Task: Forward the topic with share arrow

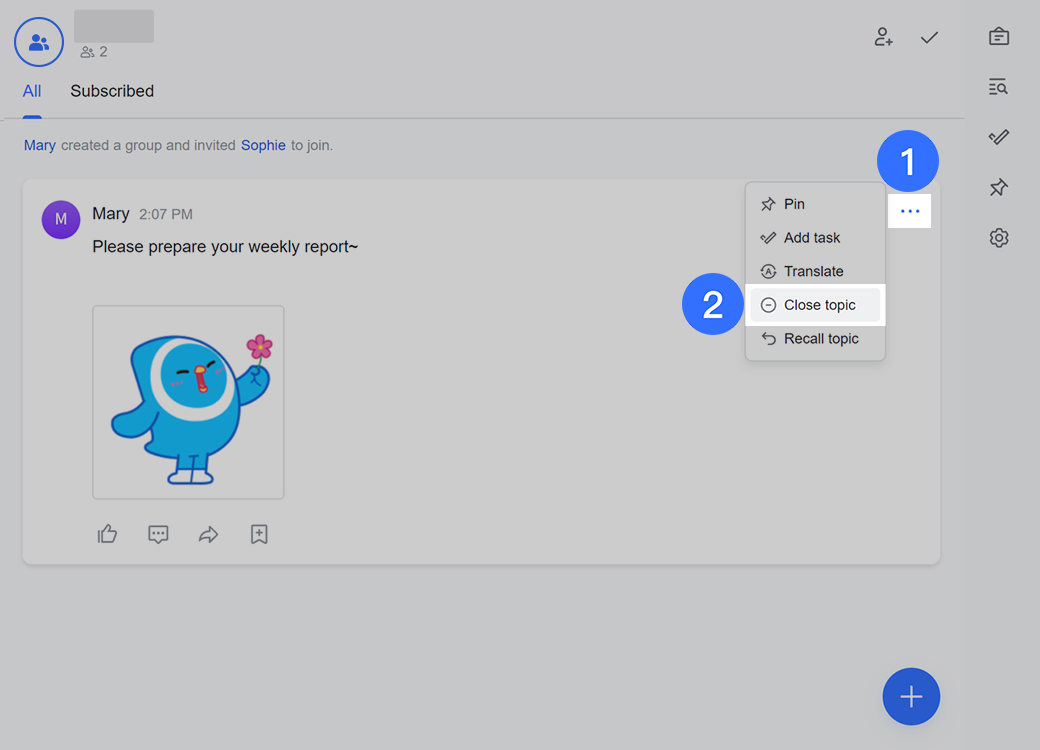Action: pyautogui.click(x=208, y=534)
